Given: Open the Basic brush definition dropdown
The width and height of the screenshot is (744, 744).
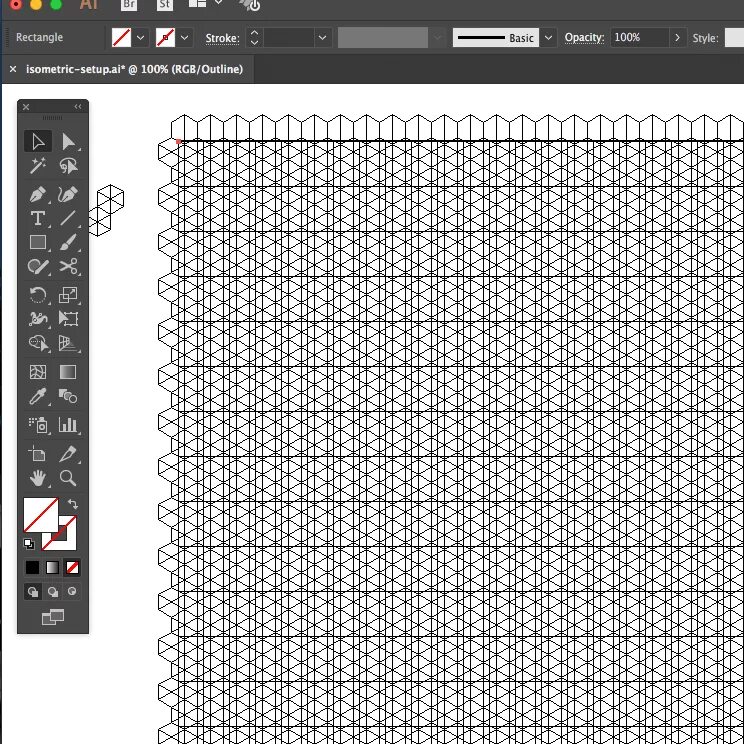Looking at the screenshot, I should tap(548, 37).
